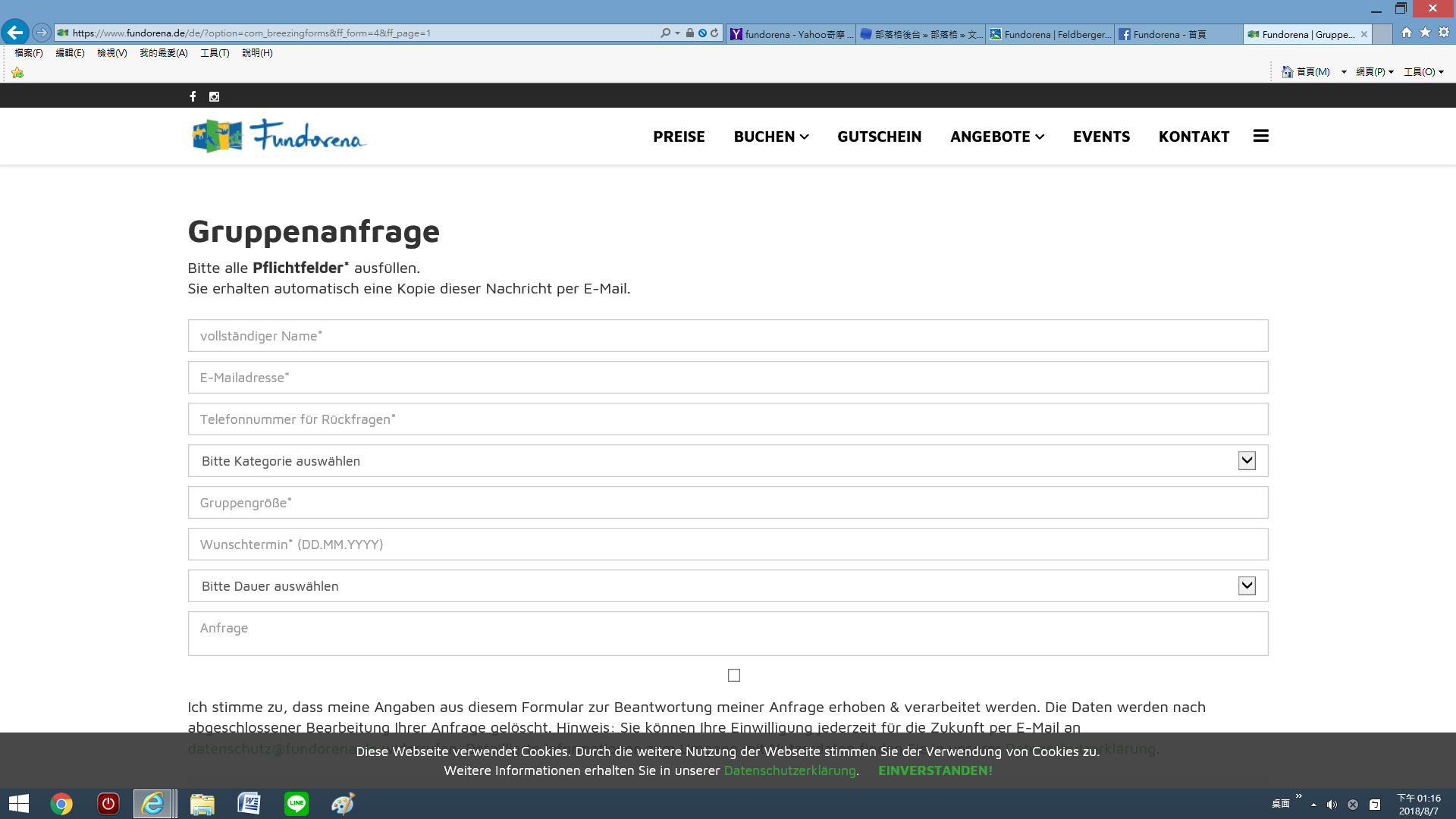Open browser home icon at top right
This screenshot has width=1456, height=819.
click(1407, 33)
